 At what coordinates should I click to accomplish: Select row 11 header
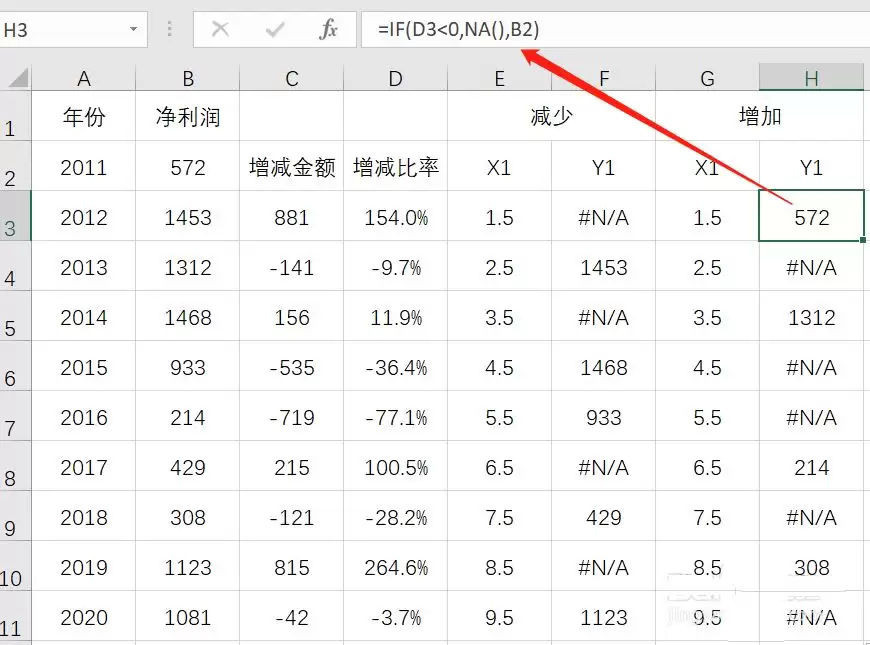[x=16, y=615]
